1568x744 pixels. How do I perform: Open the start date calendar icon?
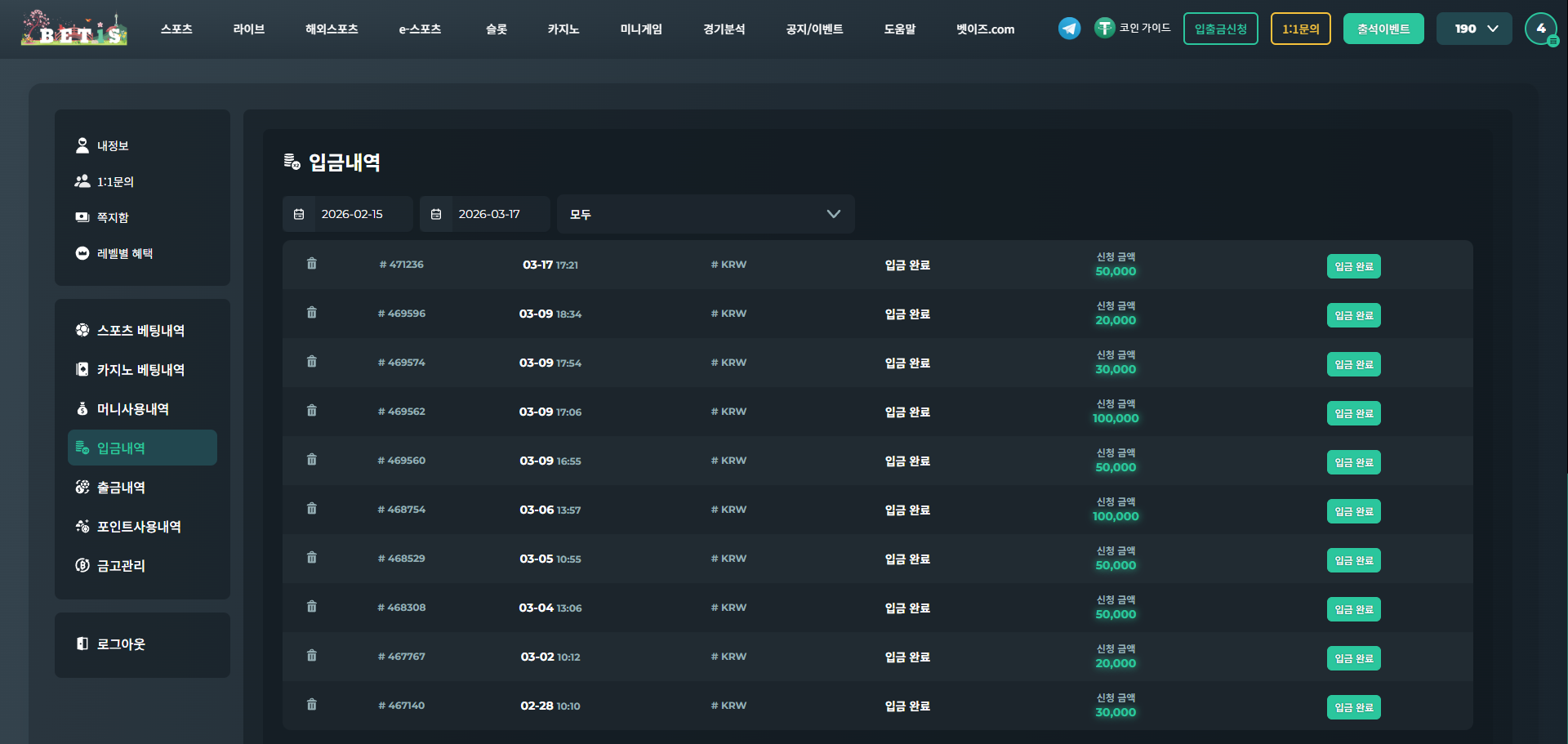299,214
